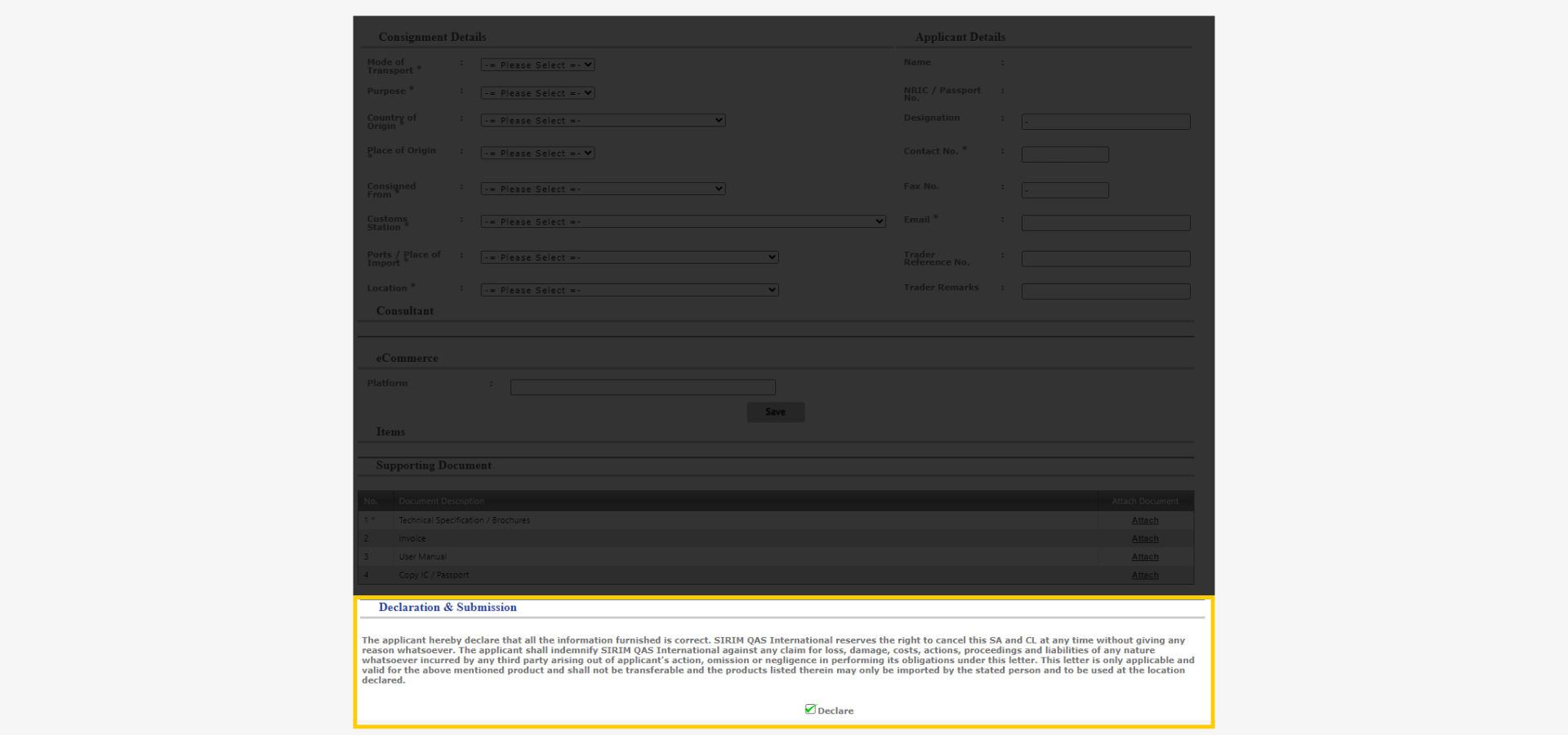Screen dimensions: 1568x735
Task: Click the Contact No. input field
Action: [x=1064, y=154]
